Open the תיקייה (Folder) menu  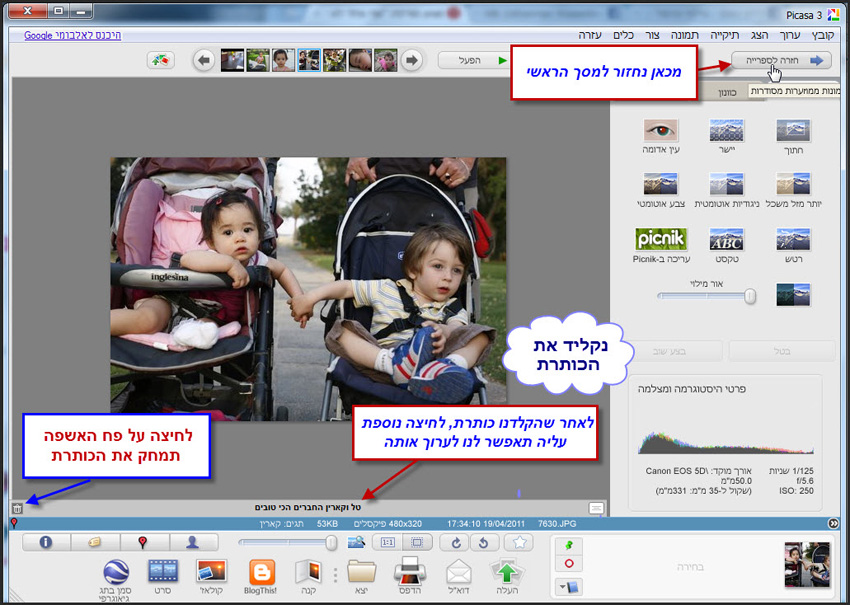[725, 35]
